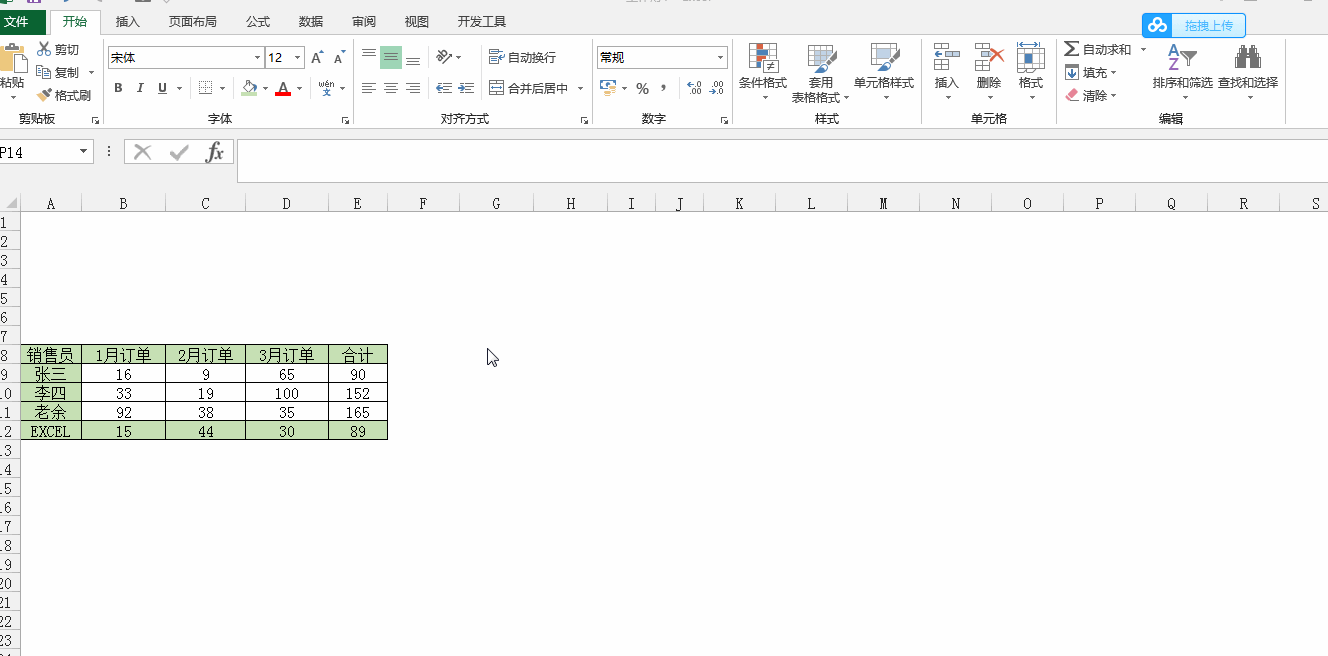The image size is (1328, 656).
Task: Open the font name (宋体) dropdown
Action: coord(256,58)
